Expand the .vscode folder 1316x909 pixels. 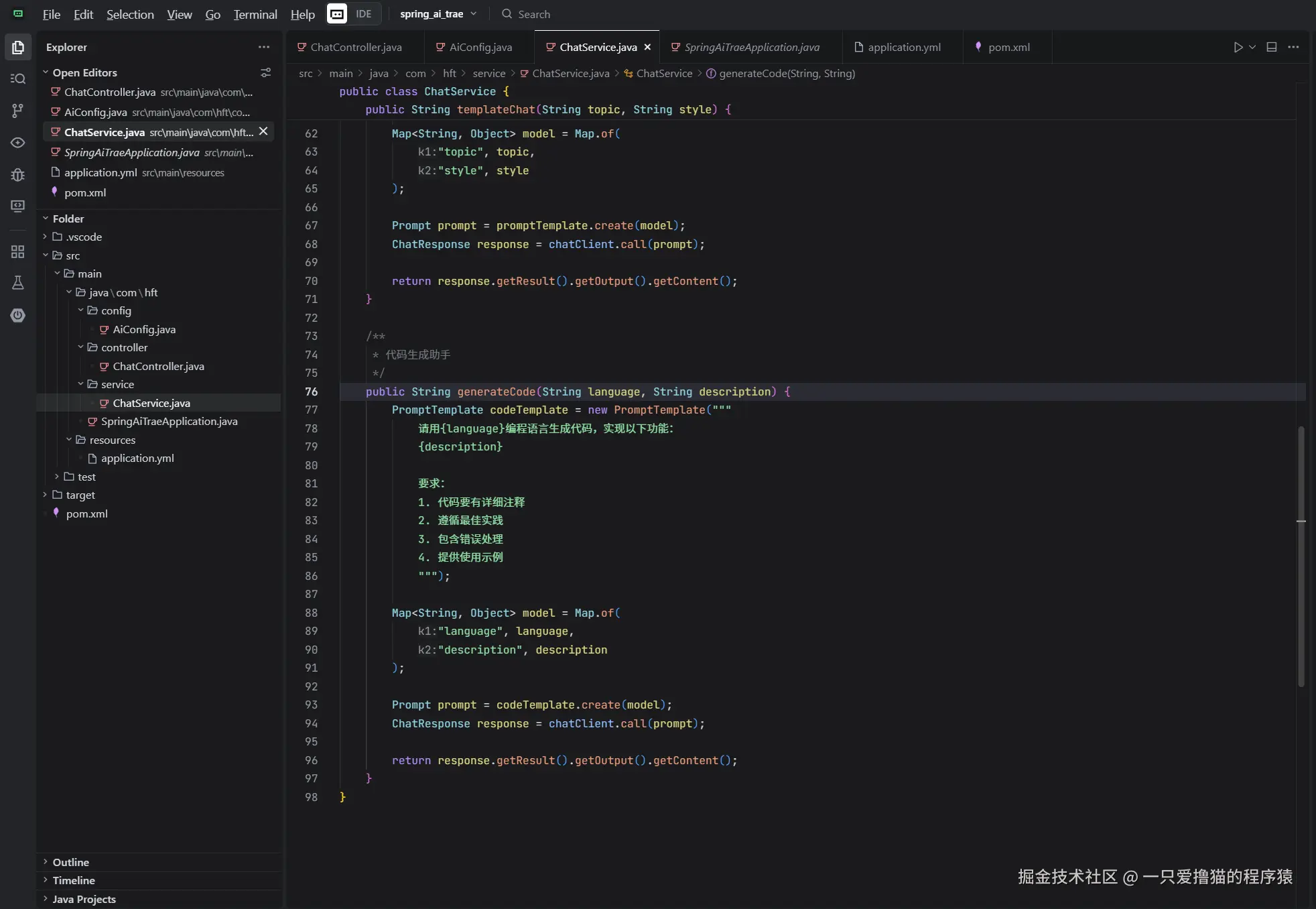click(x=84, y=237)
